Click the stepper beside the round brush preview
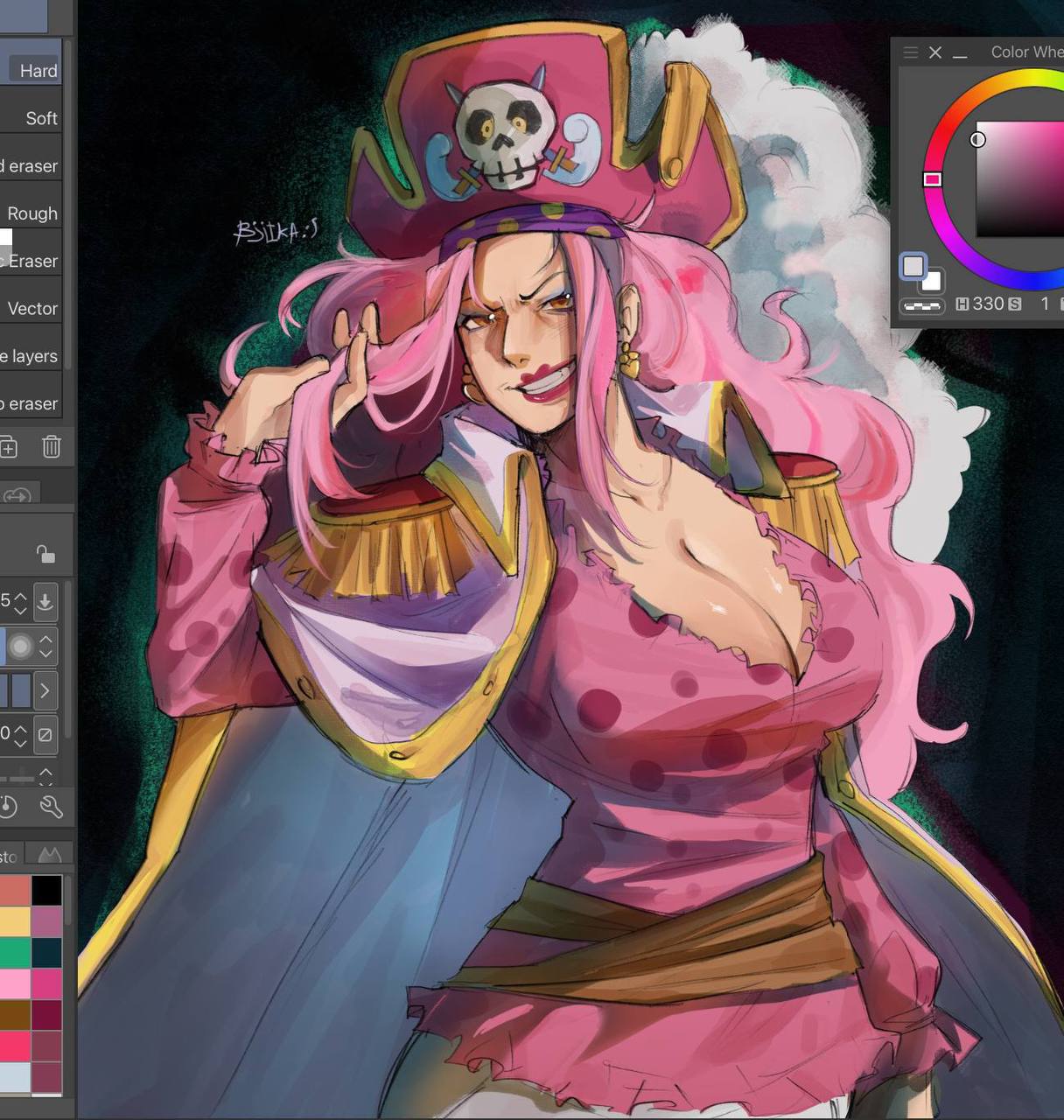The height and width of the screenshot is (1120, 1064). pos(46,647)
